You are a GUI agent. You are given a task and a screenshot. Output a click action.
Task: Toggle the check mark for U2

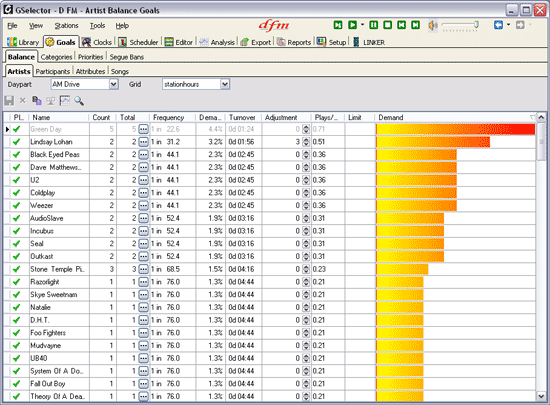tap(16, 180)
